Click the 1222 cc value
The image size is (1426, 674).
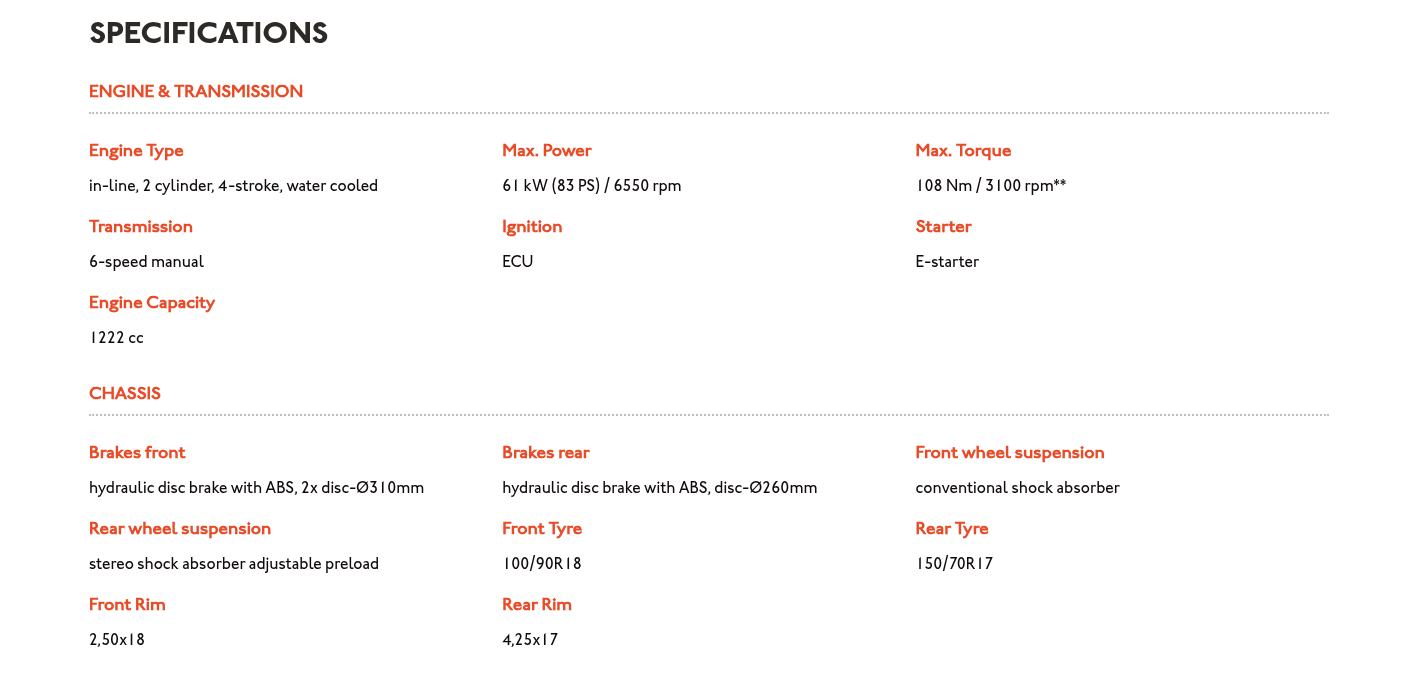[116, 338]
